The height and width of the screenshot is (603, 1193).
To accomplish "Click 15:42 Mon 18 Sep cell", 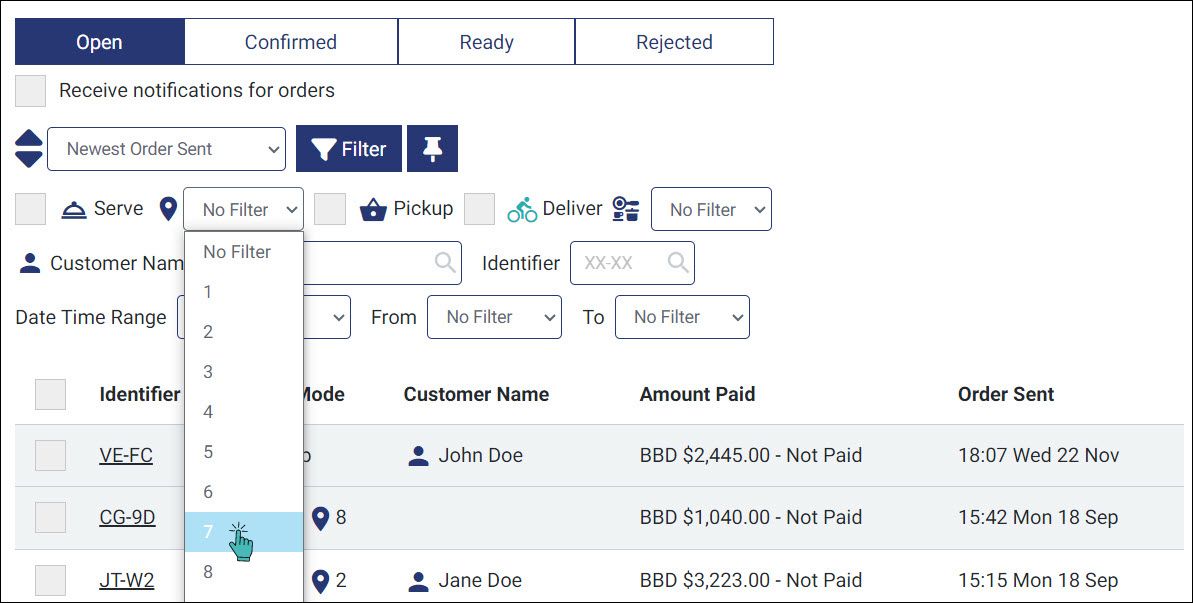I will click(x=1038, y=518).
